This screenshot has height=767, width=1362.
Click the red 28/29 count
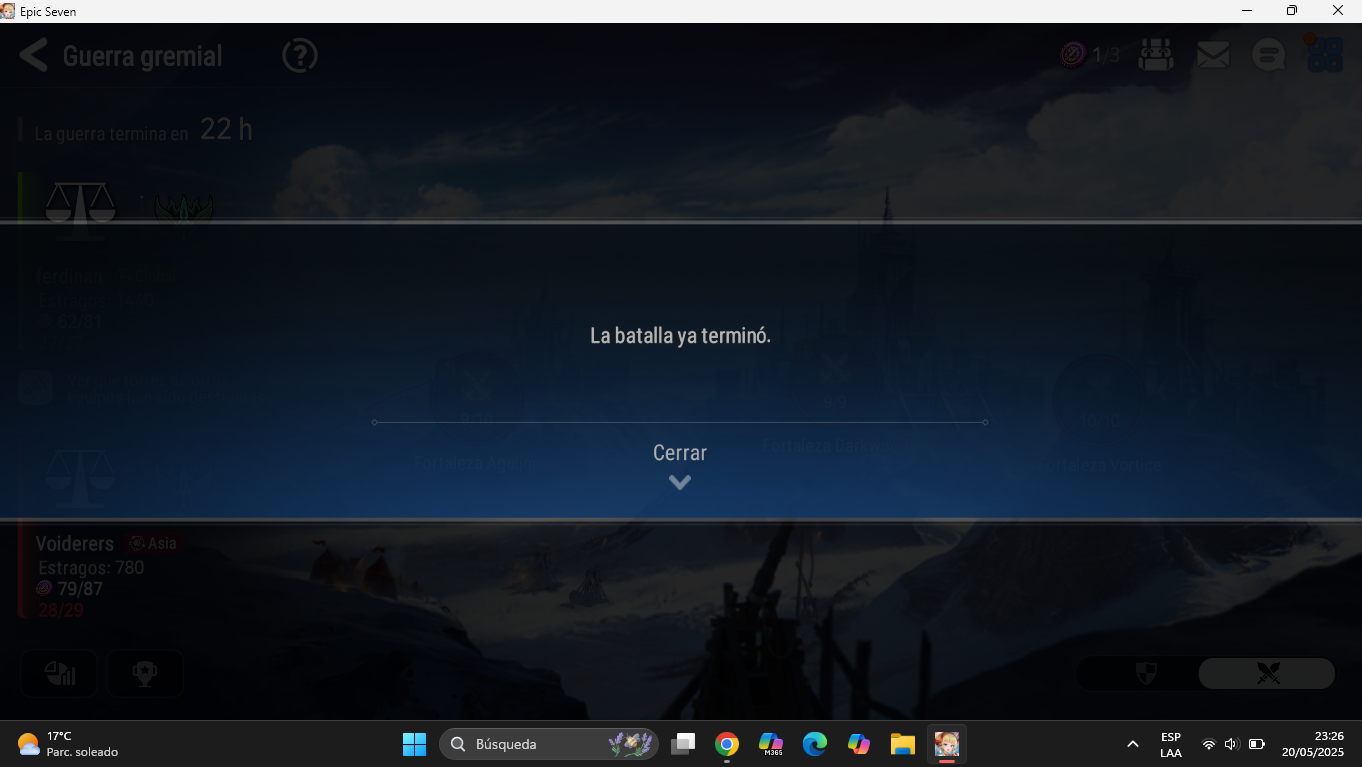pos(61,610)
